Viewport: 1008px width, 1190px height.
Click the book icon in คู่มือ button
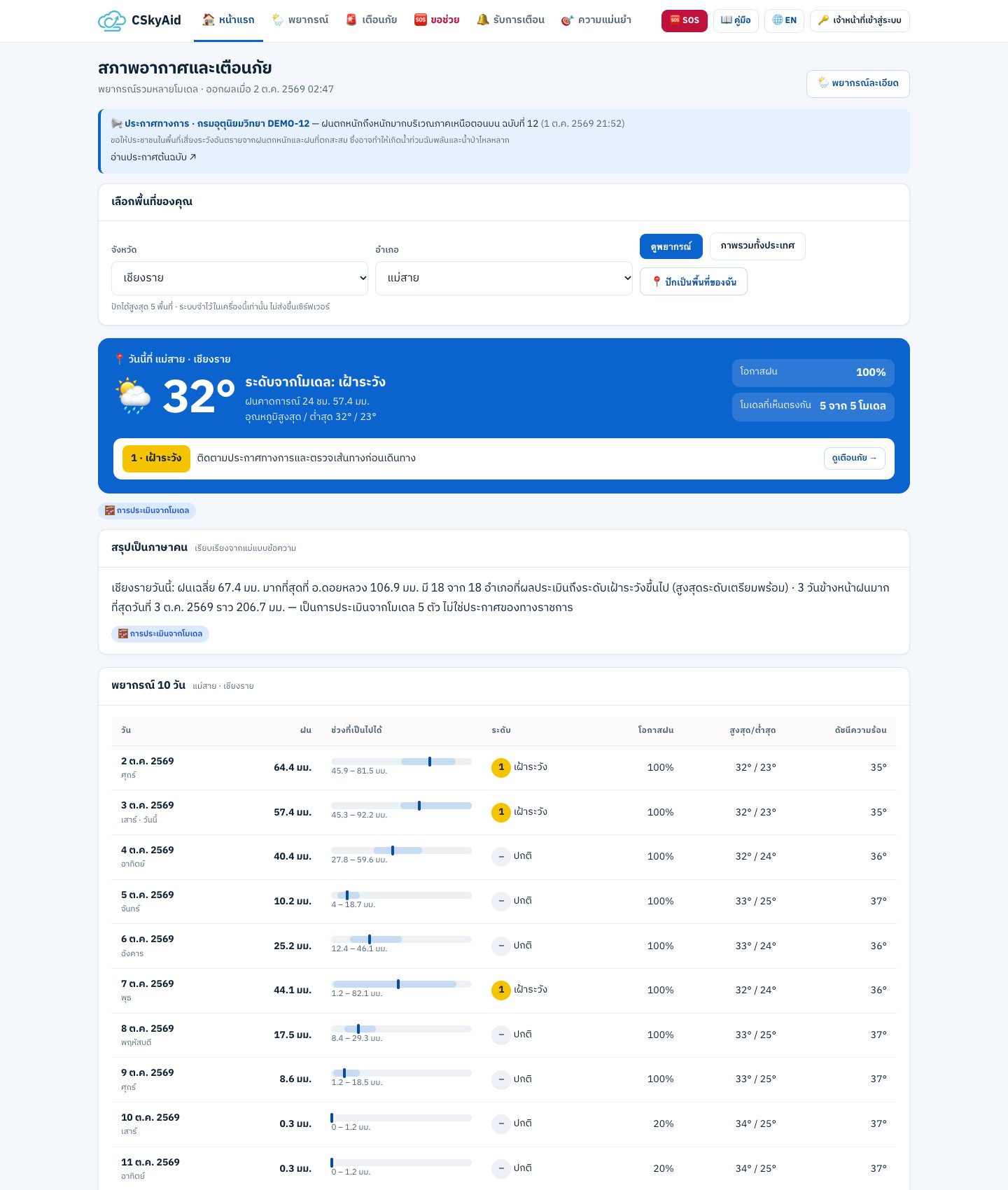point(727,20)
